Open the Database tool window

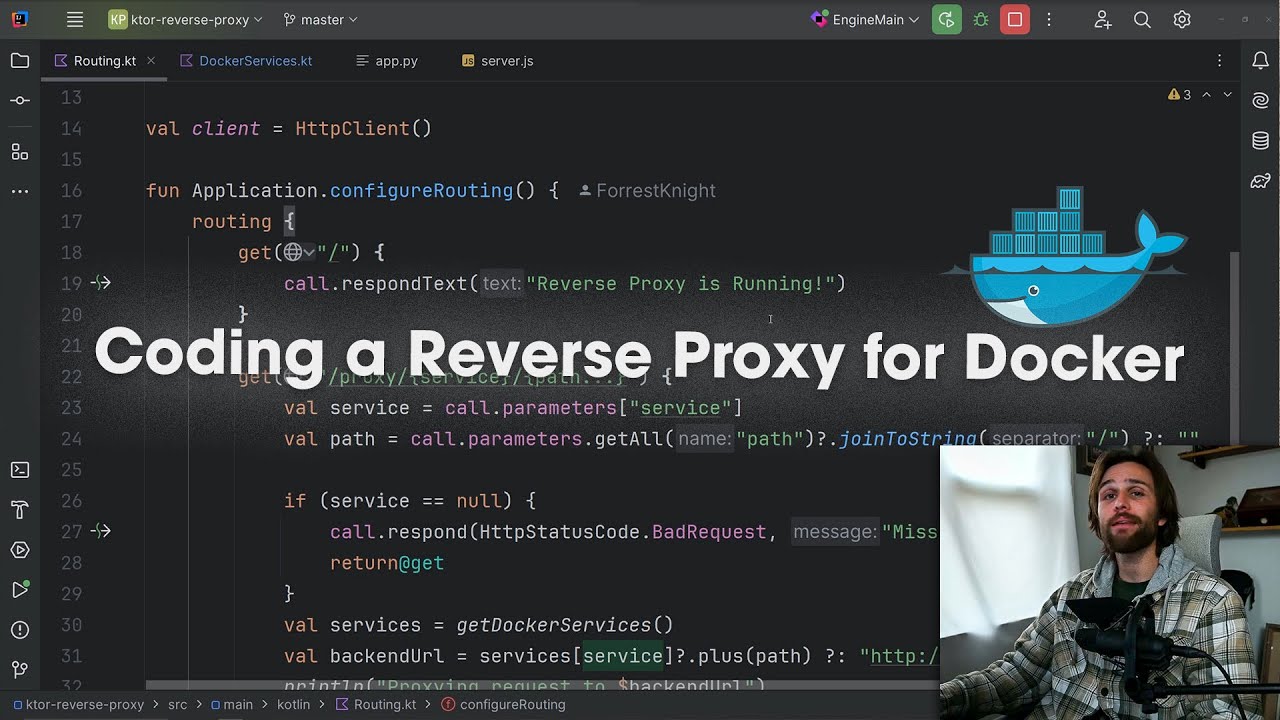click(x=1261, y=141)
